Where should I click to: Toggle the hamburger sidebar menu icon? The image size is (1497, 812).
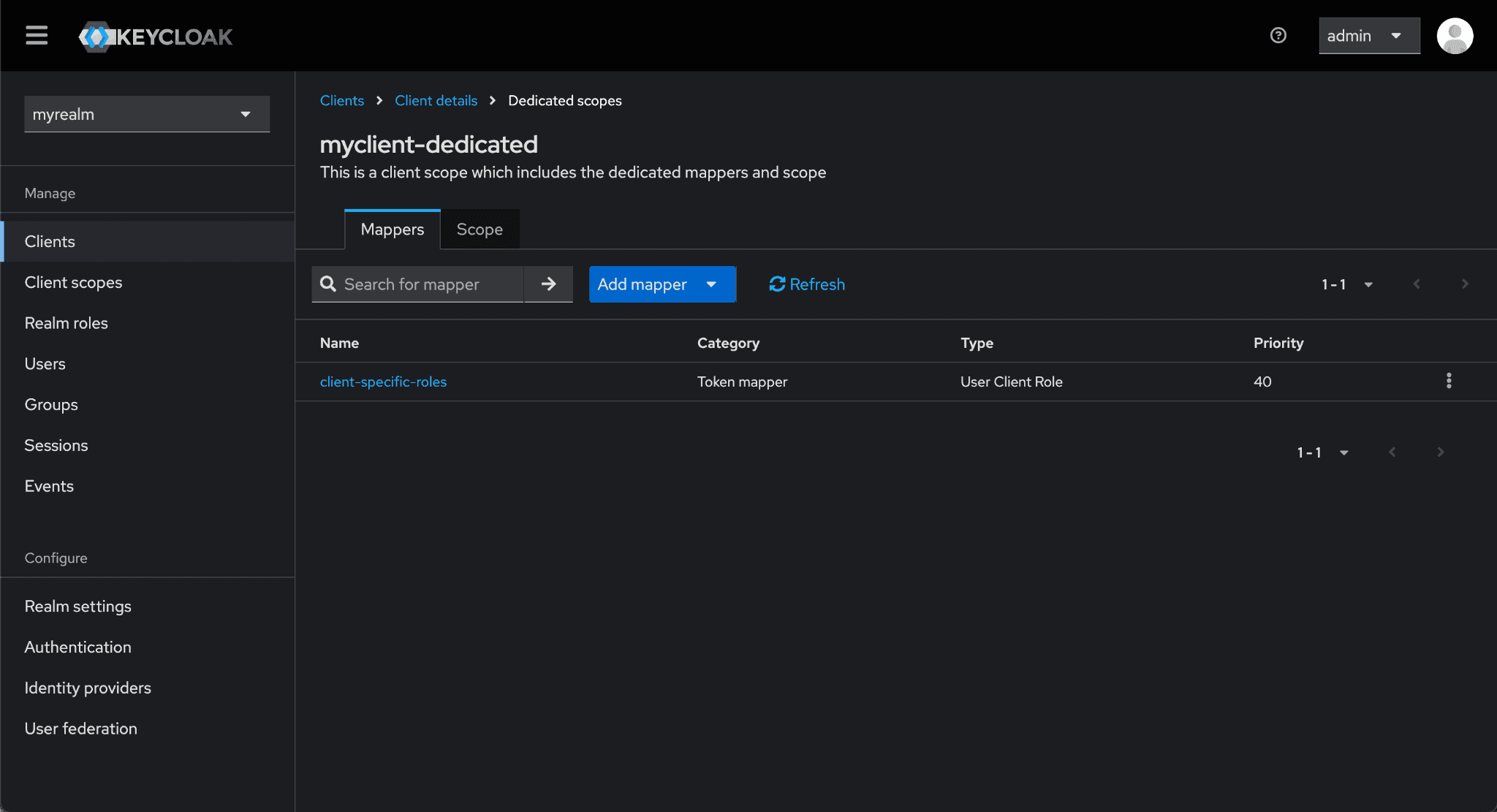37,35
